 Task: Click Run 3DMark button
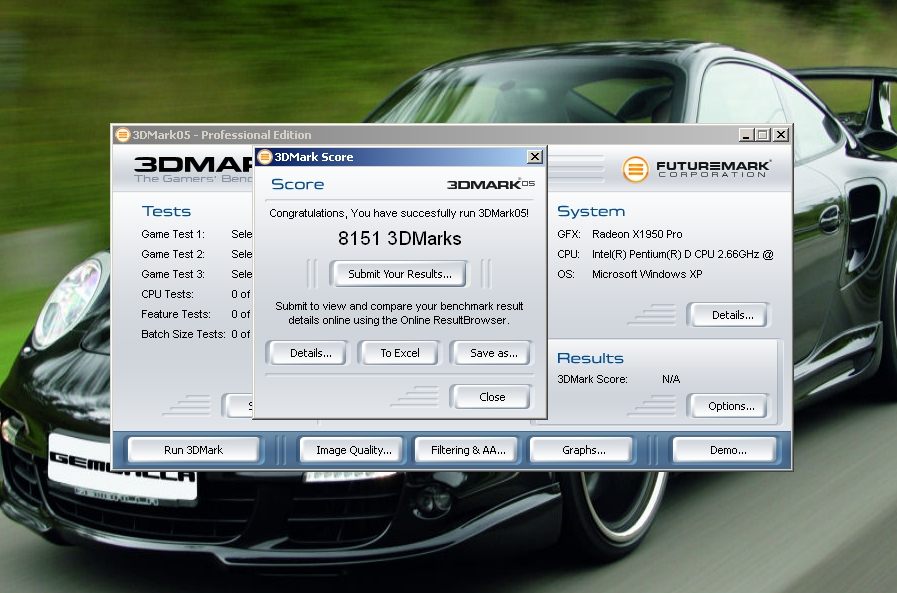click(193, 450)
